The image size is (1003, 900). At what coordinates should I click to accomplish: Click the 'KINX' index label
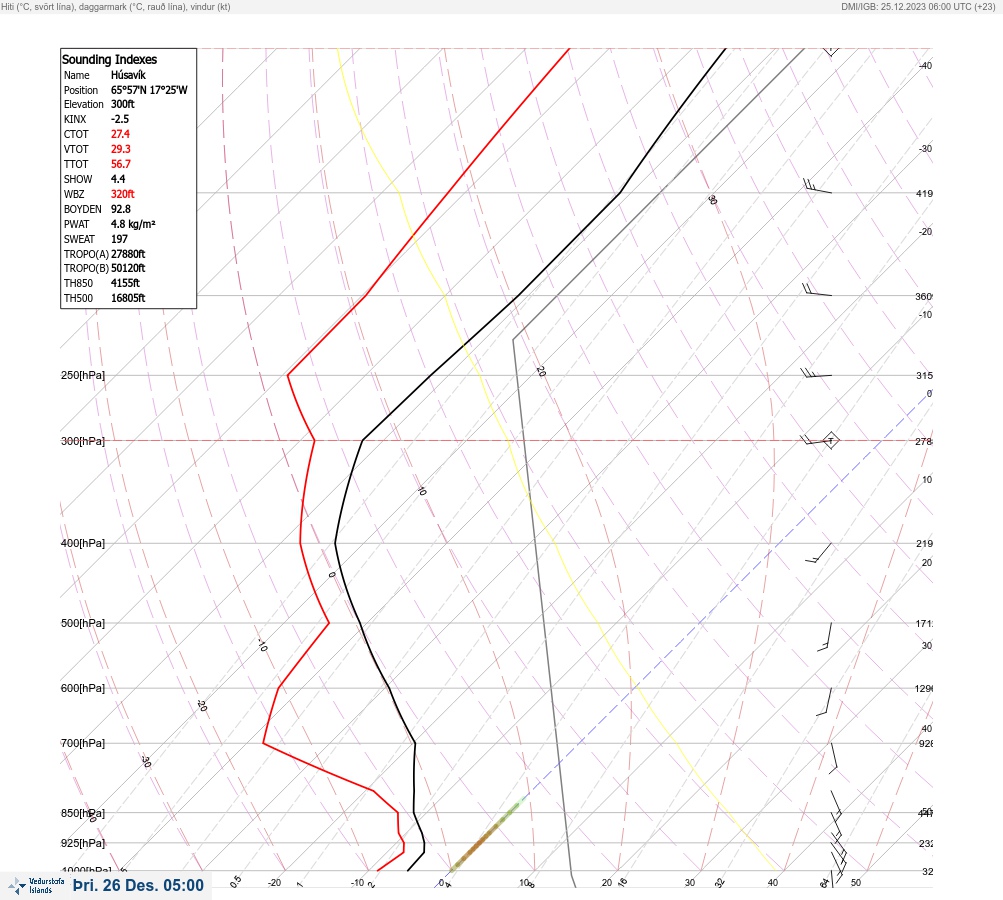75,119
